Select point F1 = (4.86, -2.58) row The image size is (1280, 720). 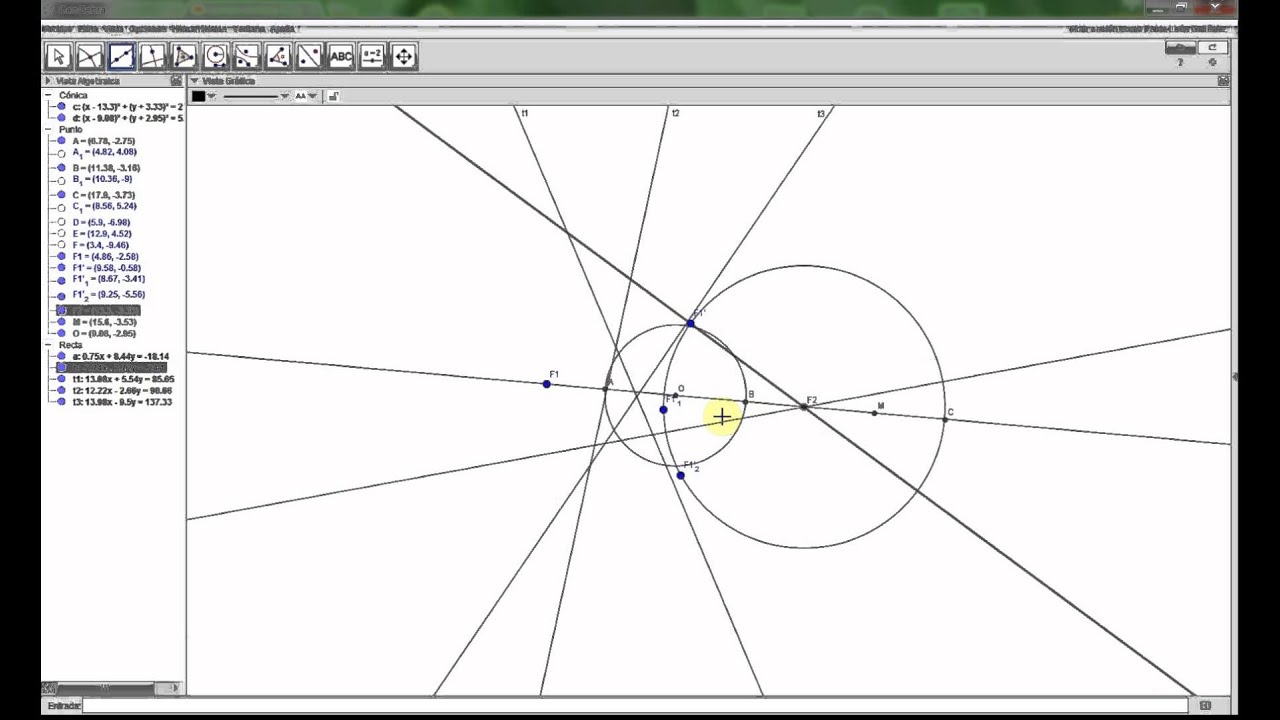coord(104,257)
